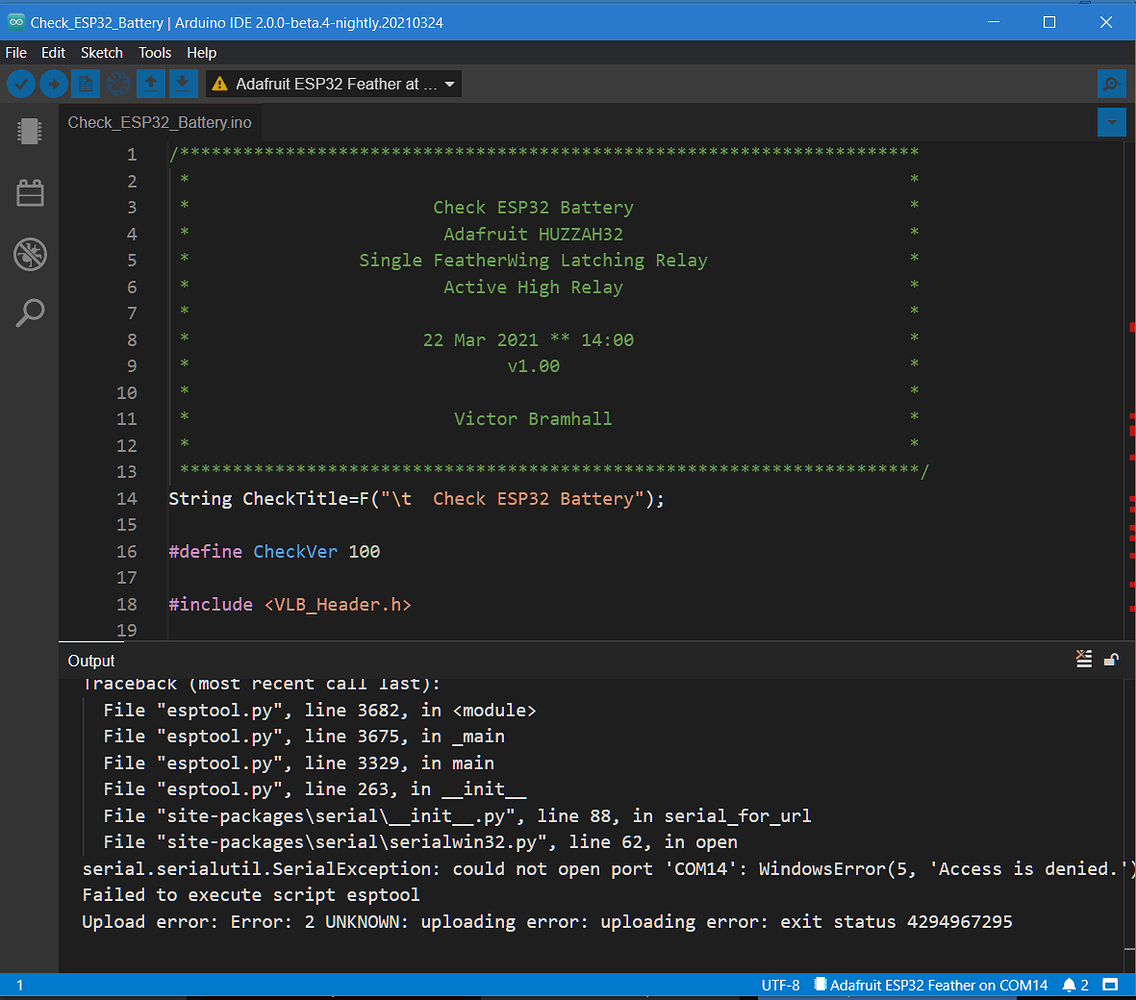Viewport: 1136px width, 1000px height.
Task: Open the Sketch menu
Action: 101,52
